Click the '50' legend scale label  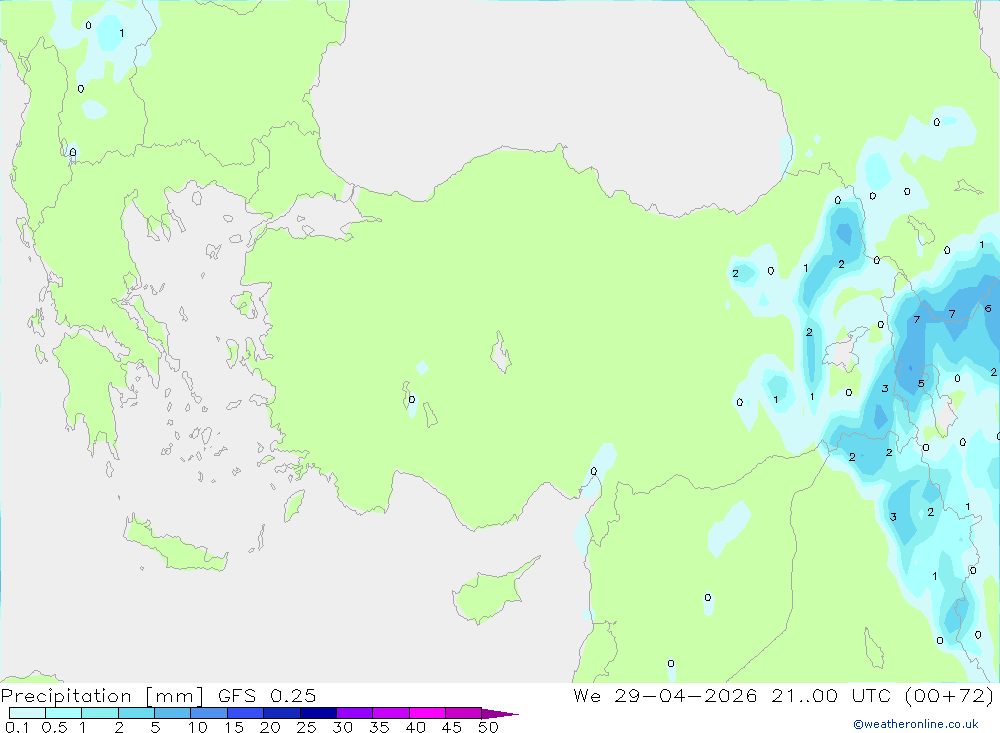pyautogui.click(x=488, y=727)
